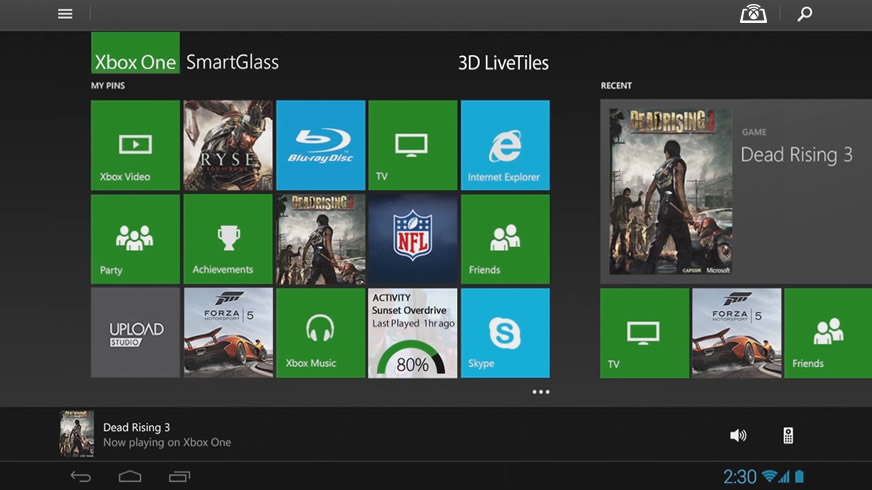Open the Xbox Music tile
The width and height of the screenshot is (872, 490).
tap(321, 333)
